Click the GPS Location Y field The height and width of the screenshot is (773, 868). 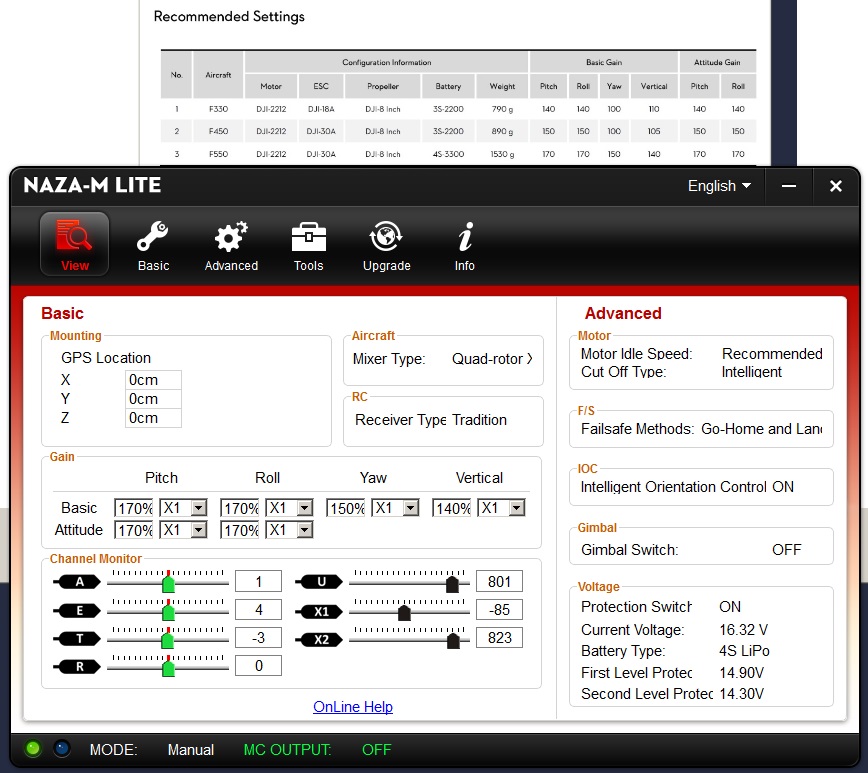pyautogui.click(x=153, y=399)
